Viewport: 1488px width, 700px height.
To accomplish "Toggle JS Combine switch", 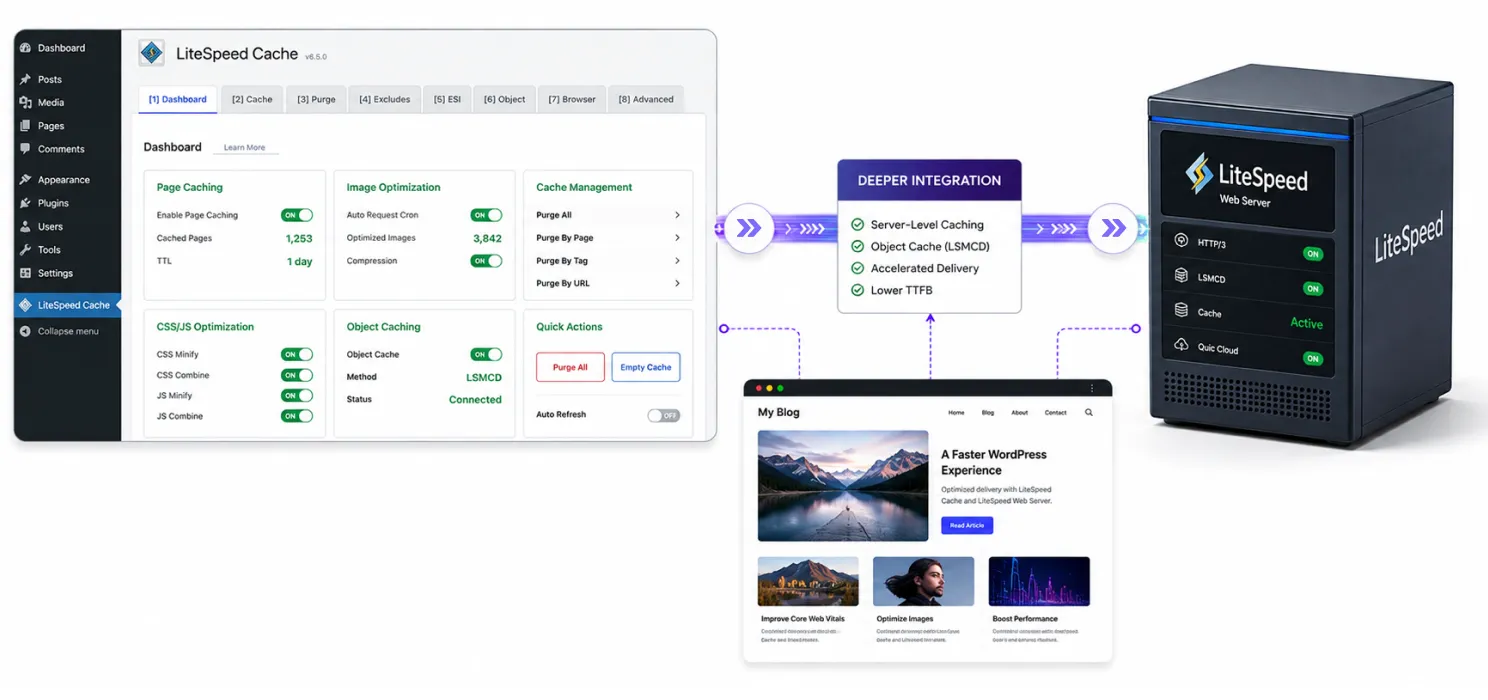I will tap(297, 416).
